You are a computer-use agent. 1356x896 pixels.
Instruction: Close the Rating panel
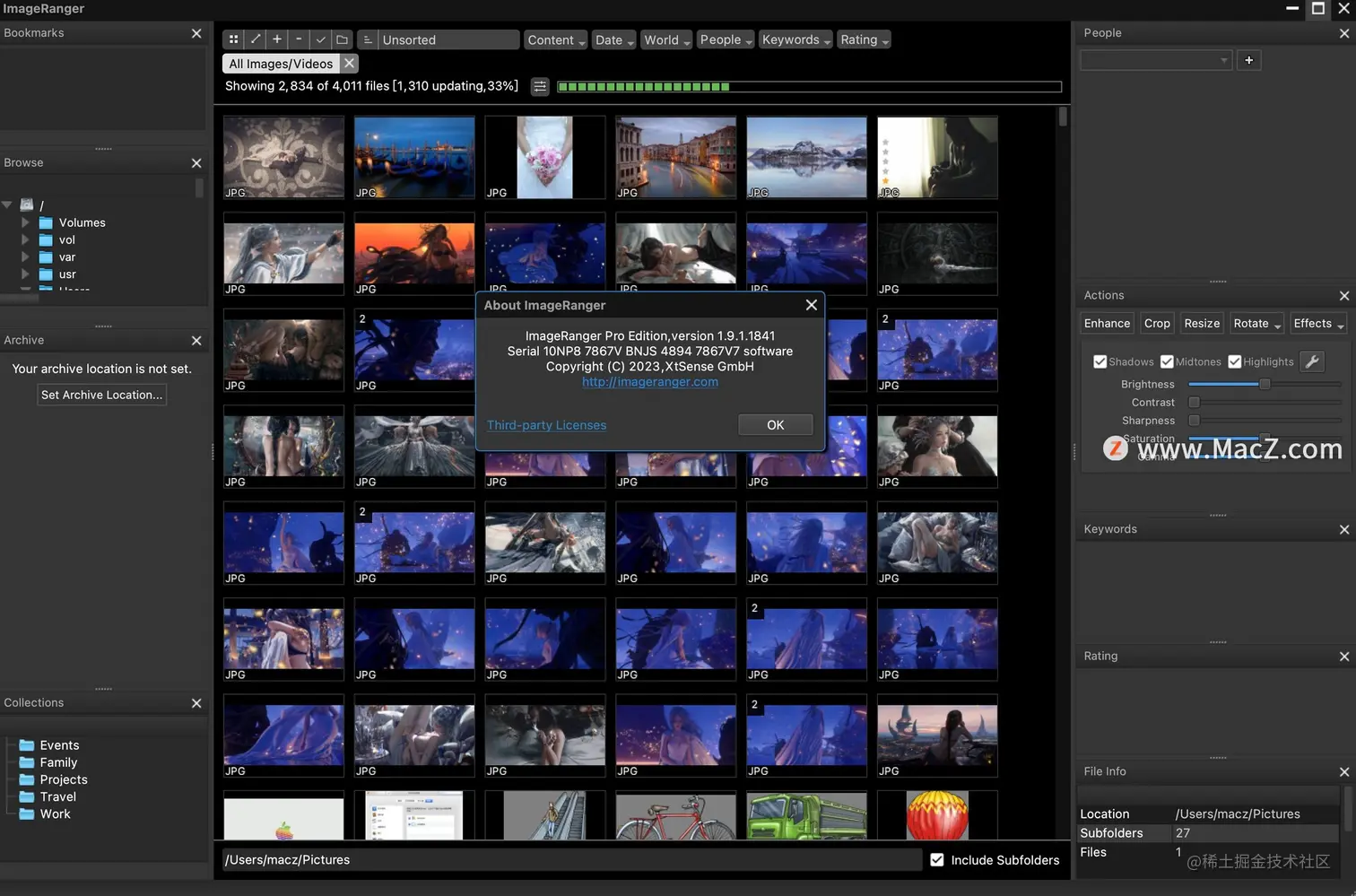1343,657
